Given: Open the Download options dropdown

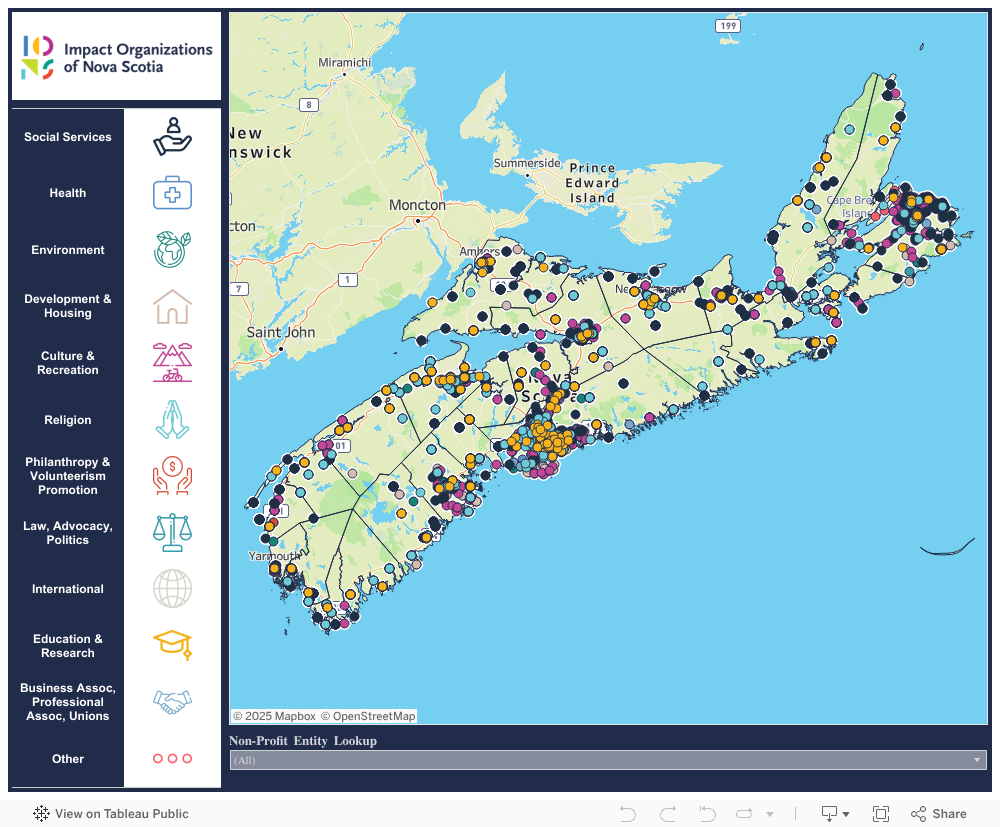Looking at the screenshot, I should pos(835,814).
